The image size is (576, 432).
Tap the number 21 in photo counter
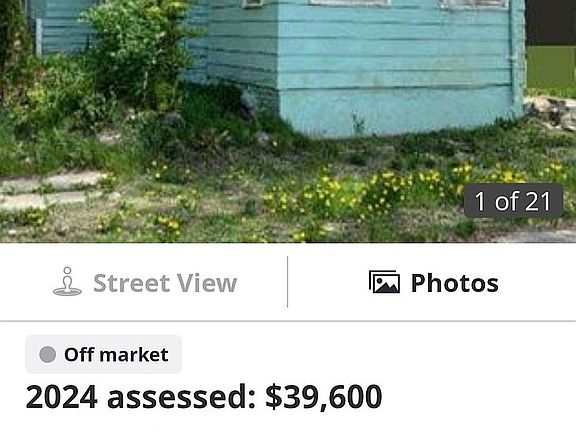click(537, 201)
